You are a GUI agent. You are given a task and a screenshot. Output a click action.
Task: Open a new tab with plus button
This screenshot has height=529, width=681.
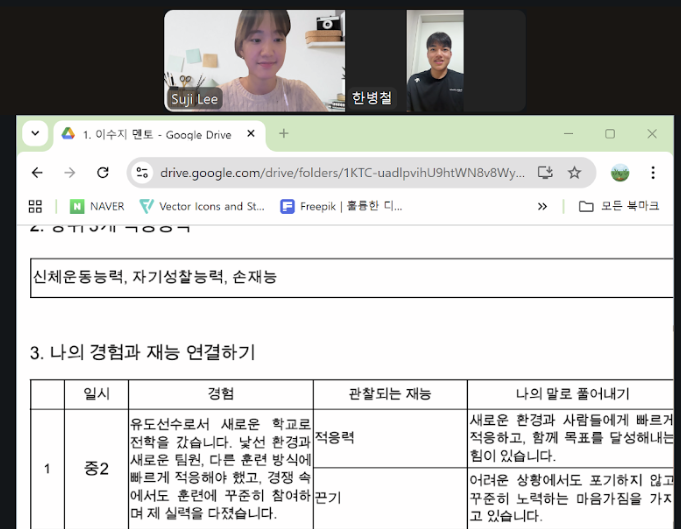284,133
